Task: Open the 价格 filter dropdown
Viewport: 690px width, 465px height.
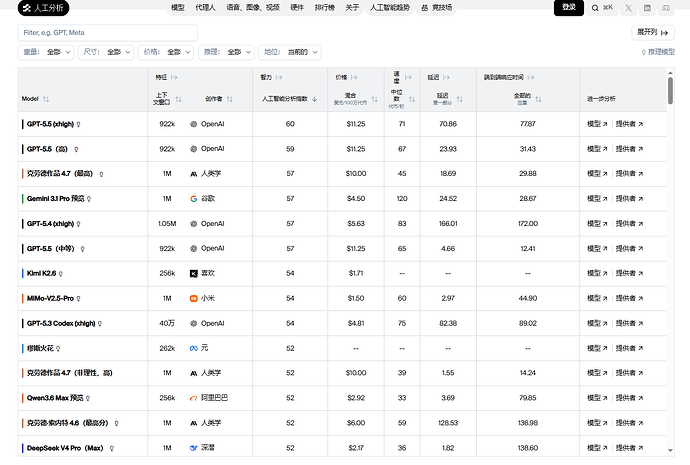Action: (166, 52)
